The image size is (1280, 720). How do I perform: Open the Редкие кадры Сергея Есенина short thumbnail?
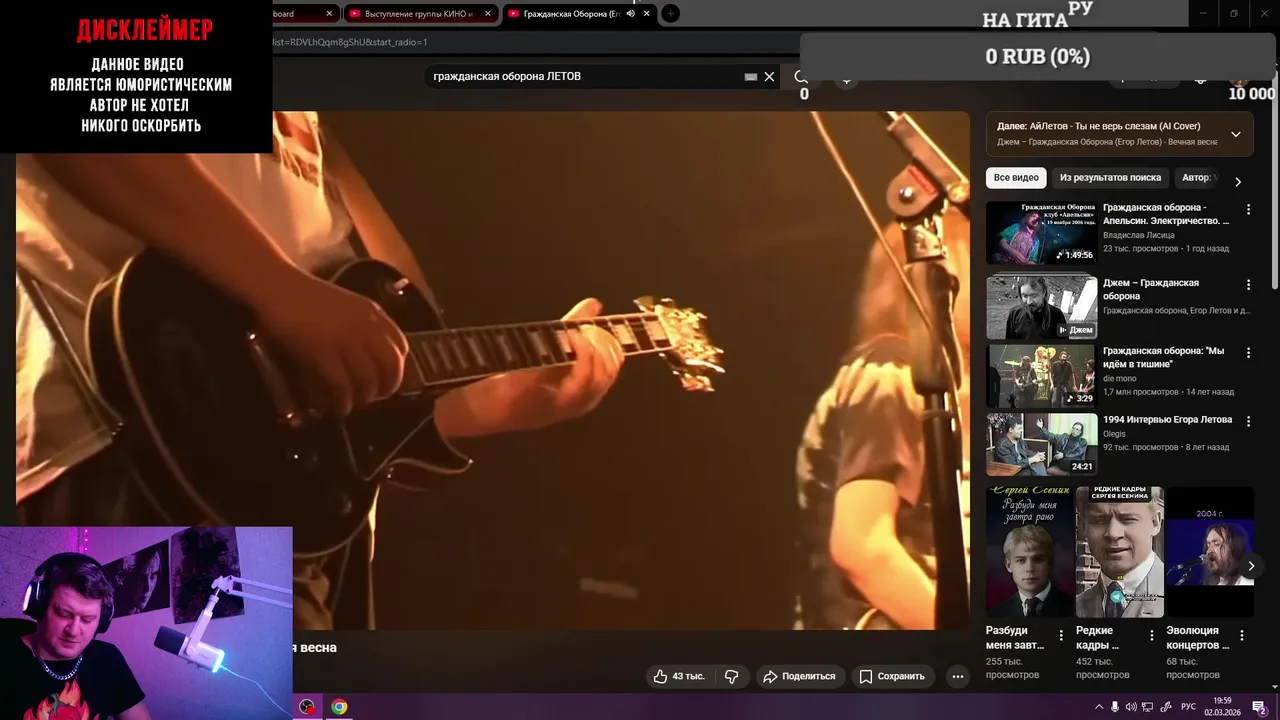point(1120,552)
